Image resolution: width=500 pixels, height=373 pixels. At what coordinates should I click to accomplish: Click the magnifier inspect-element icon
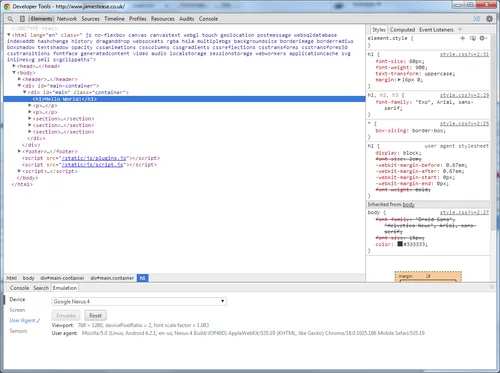point(10,19)
